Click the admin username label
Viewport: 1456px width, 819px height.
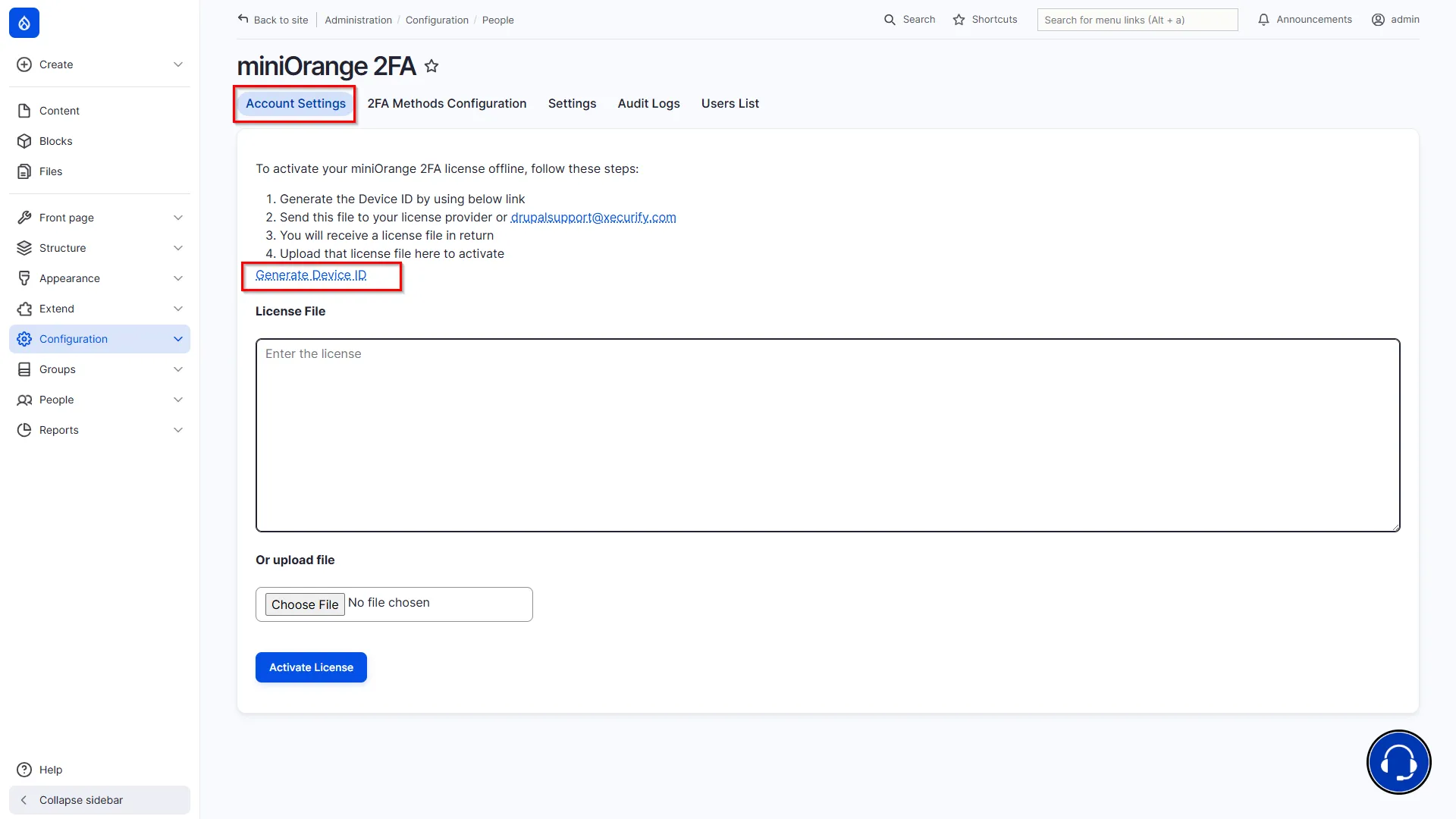coord(1404,20)
